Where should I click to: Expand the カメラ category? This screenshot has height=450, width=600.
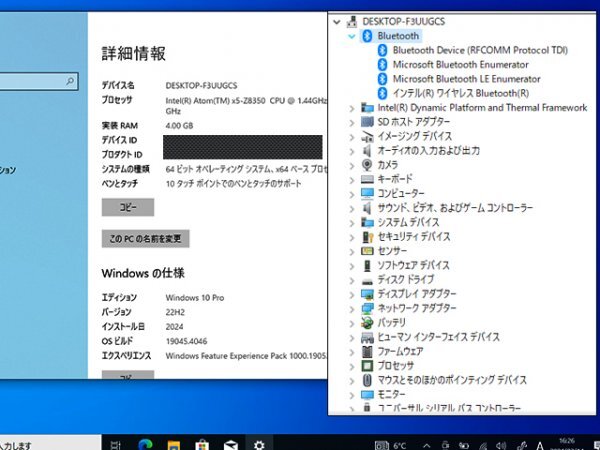352,166
